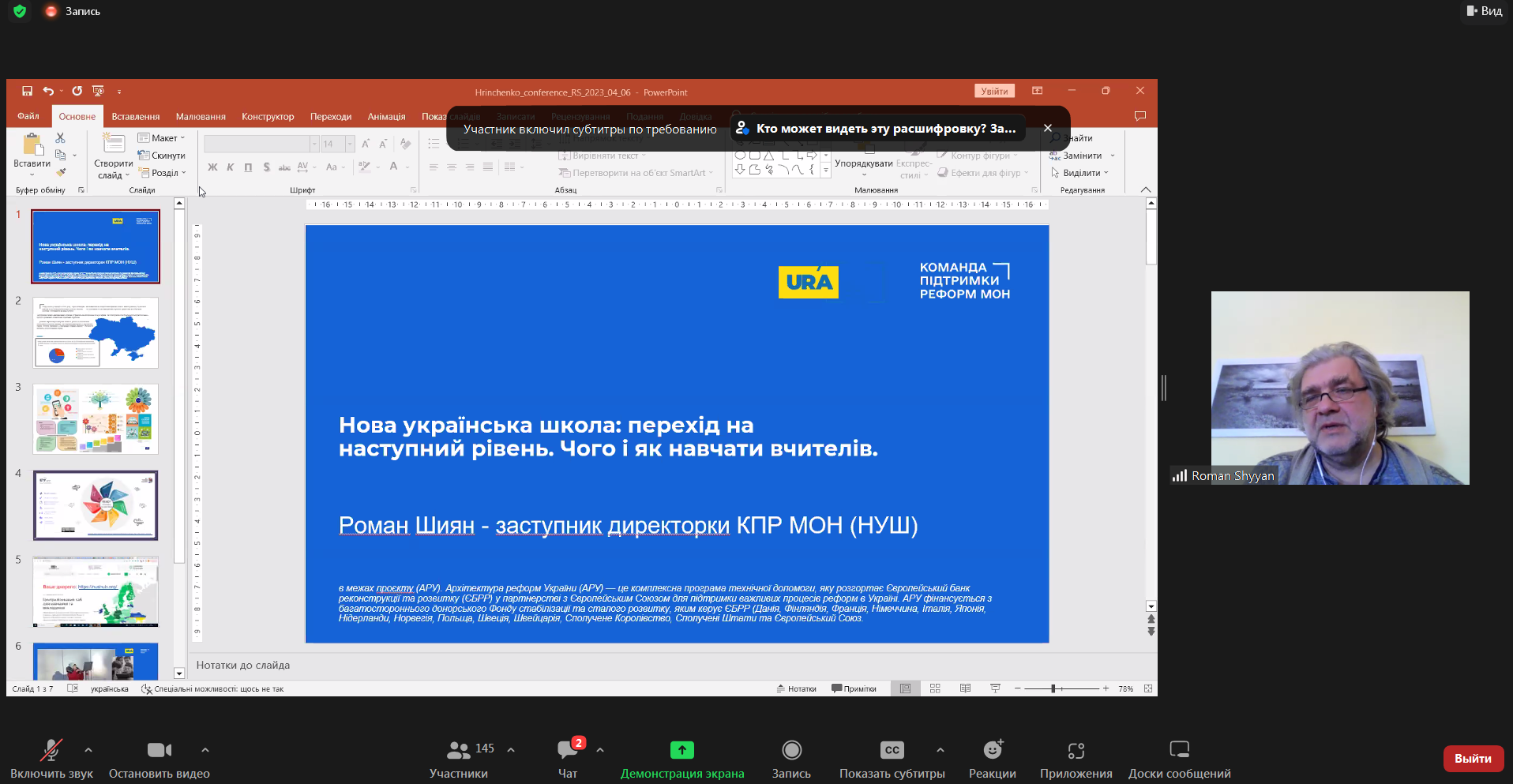1513x784 pixels.
Task: Expand audio options arrow beside microphone
Action: (88, 750)
